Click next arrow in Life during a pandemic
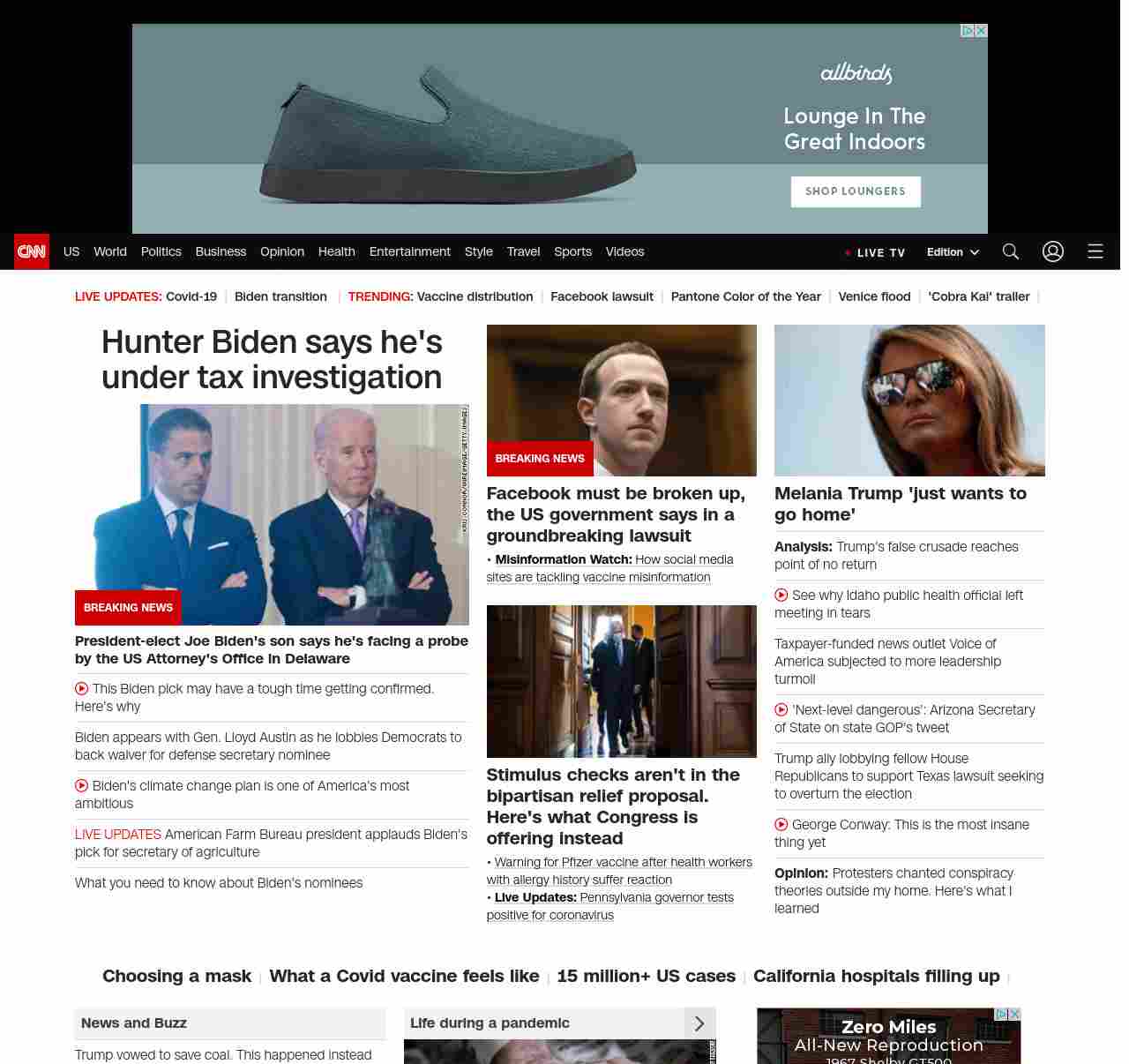This screenshot has height=1064, width=1129. tap(699, 1023)
